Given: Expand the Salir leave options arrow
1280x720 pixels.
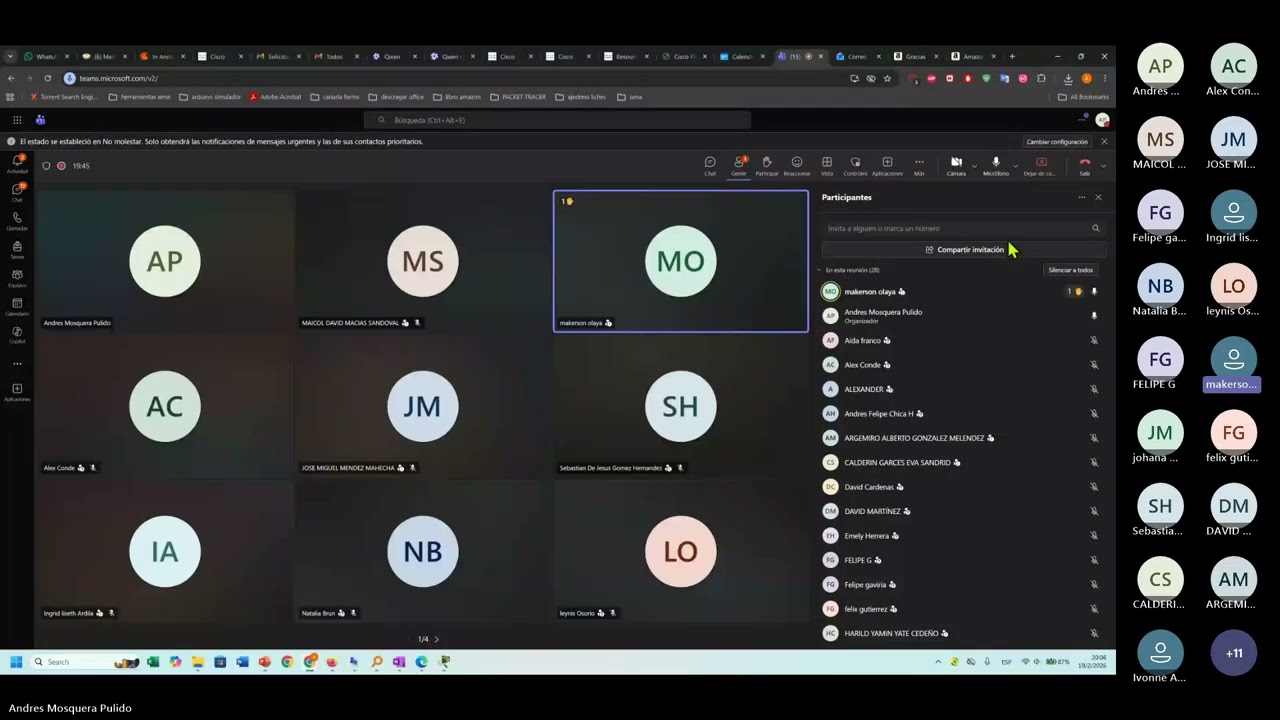Looking at the screenshot, I should 1103,166.
